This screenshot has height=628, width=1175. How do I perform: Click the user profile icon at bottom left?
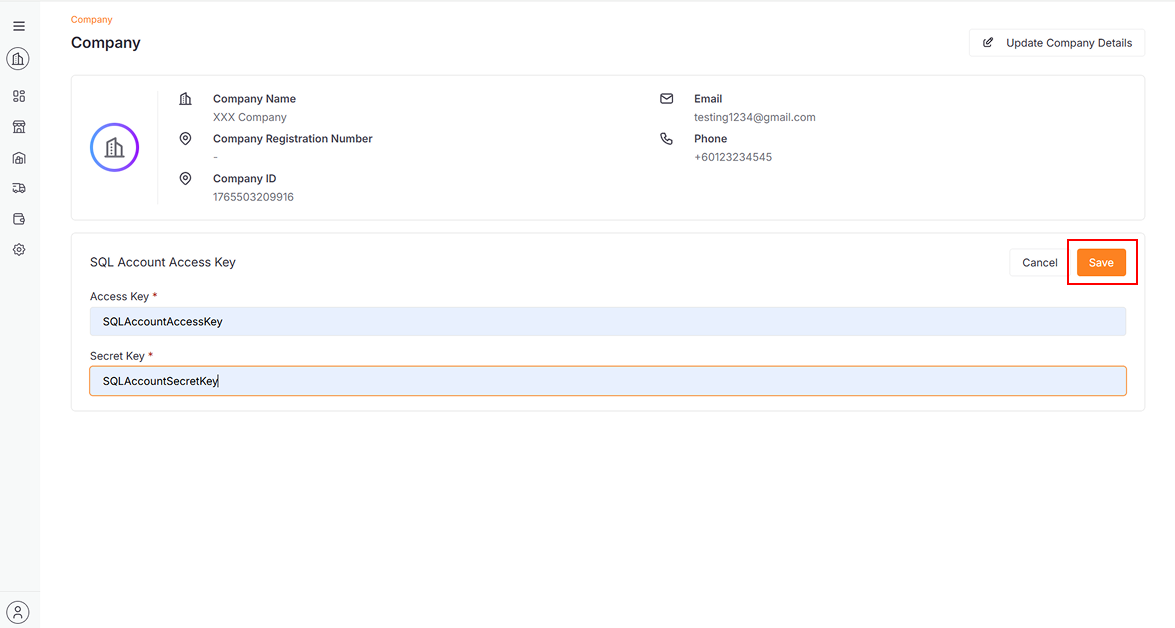[x=18, y=611]
